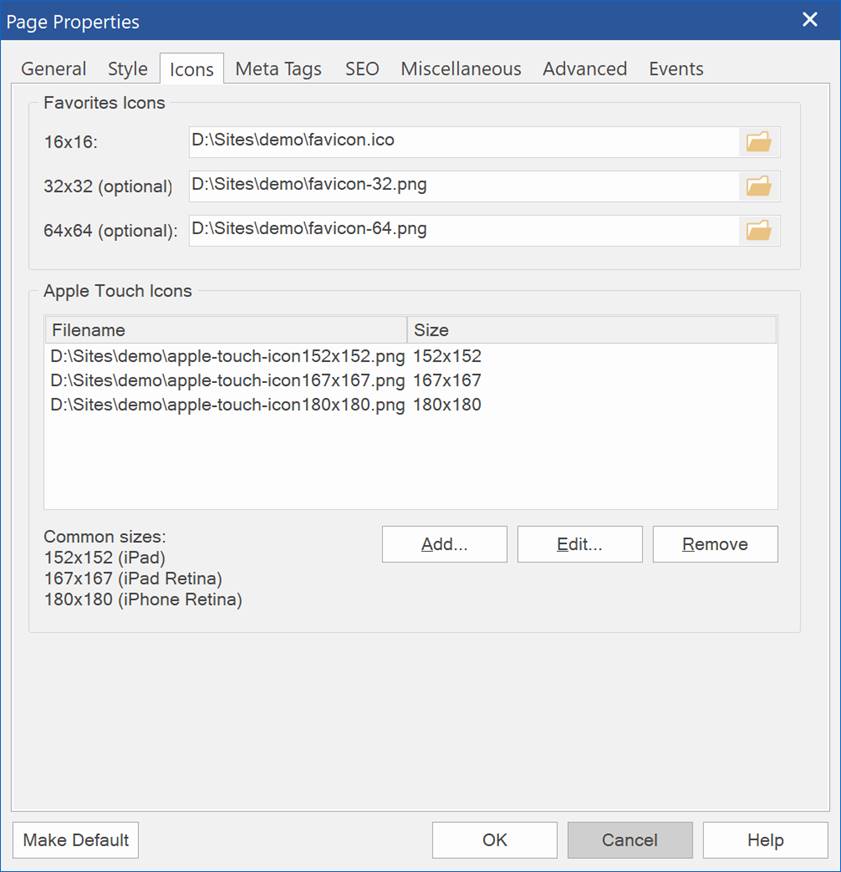Open the Style tab
Image resolution: width=841 pixels, height=872 pixels.
pyautogui.click(x=127, y=69)
